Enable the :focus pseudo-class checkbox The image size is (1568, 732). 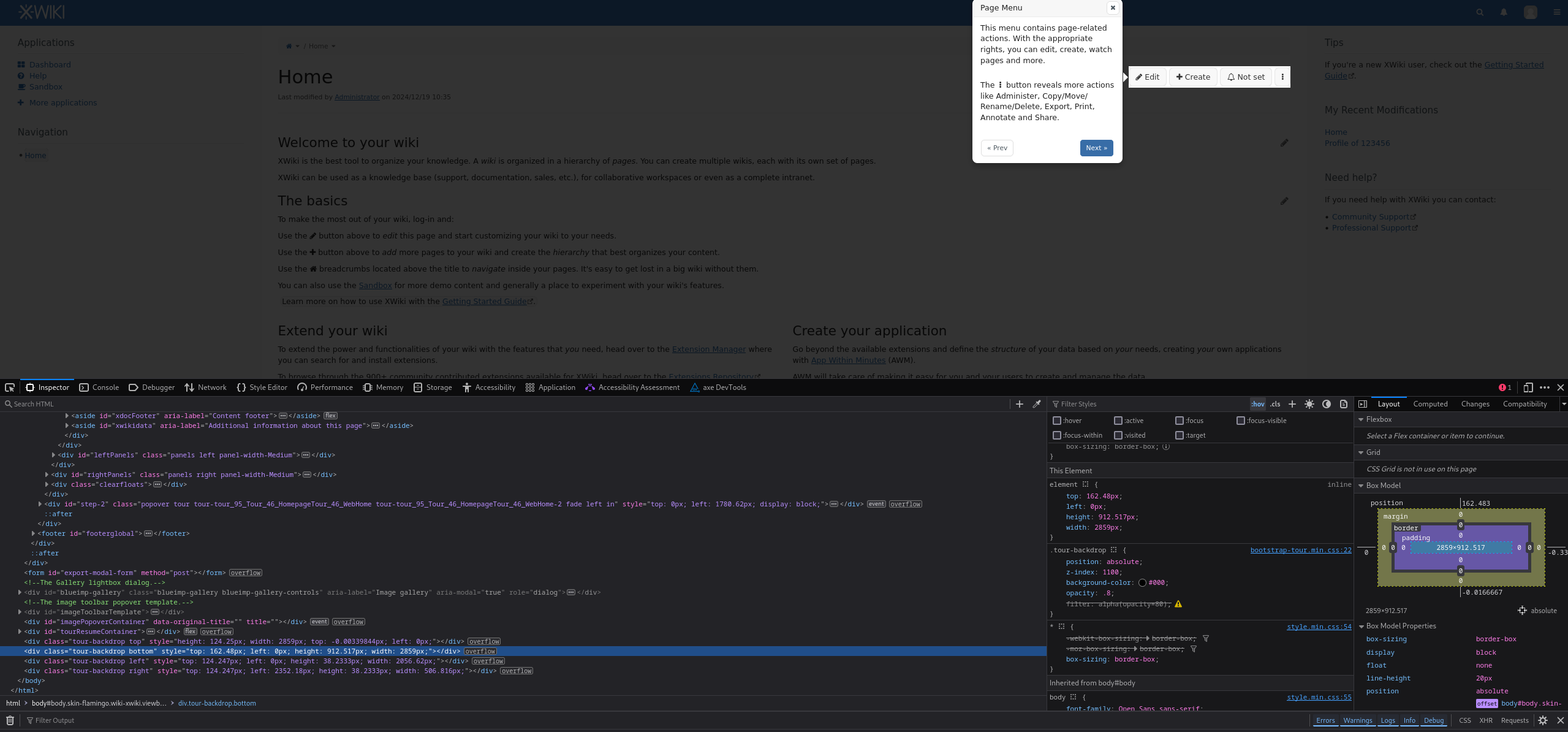pos(1180,421)
